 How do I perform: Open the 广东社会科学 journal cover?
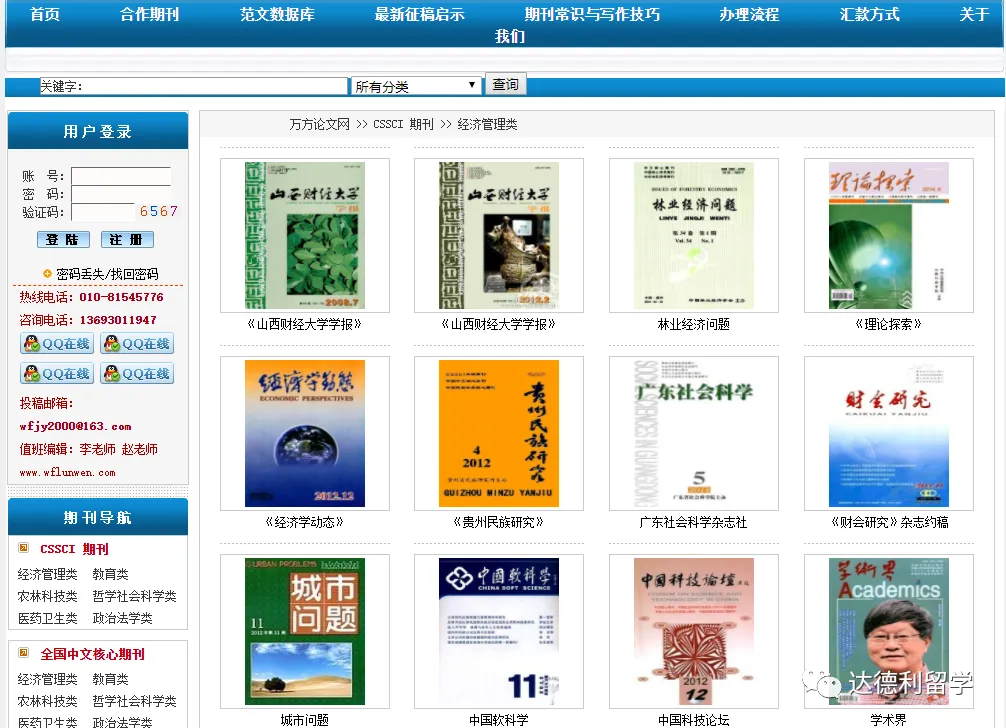click(x=694, y=434)
